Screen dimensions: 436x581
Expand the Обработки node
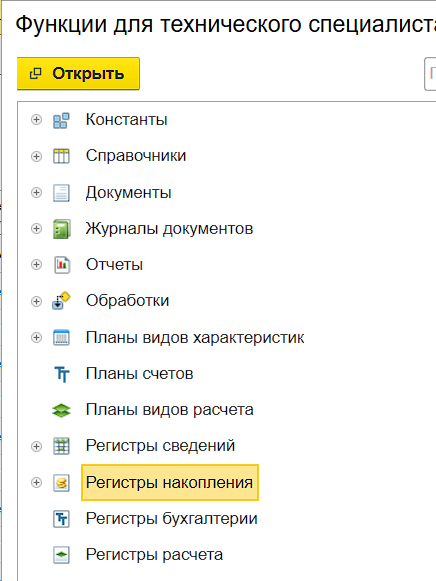click(36, 301)
